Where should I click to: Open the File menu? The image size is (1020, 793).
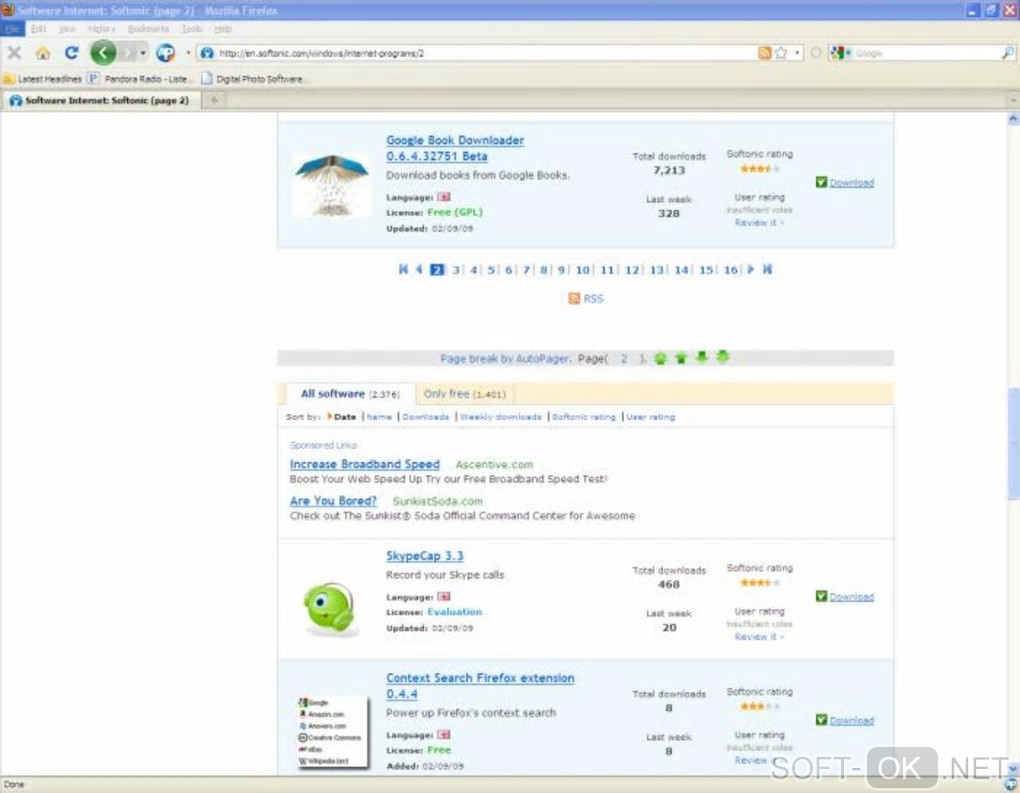pyautogui.click(x=12, y=29)
